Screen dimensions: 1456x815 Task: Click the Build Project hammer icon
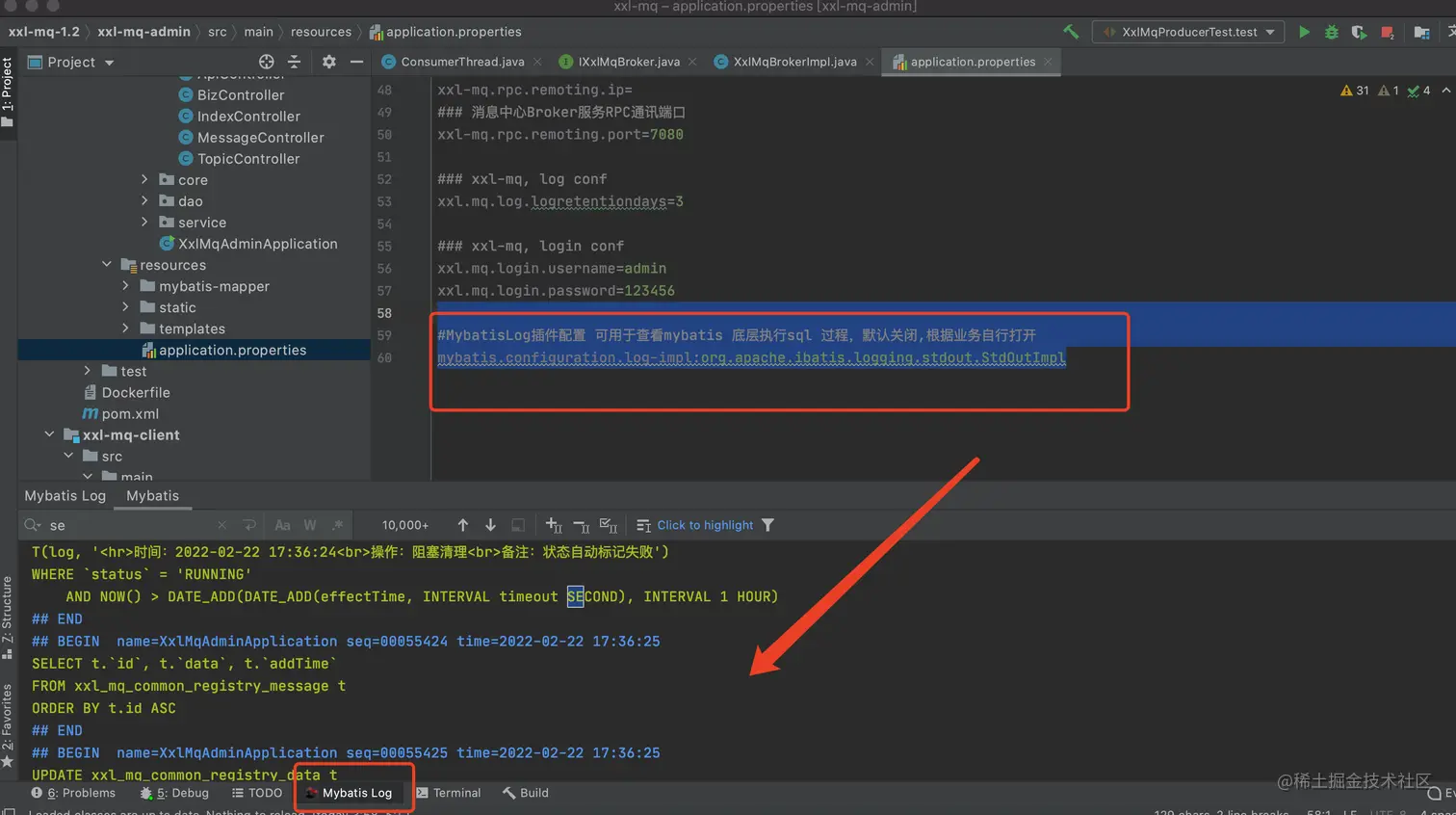click(x=1070, y=32)
